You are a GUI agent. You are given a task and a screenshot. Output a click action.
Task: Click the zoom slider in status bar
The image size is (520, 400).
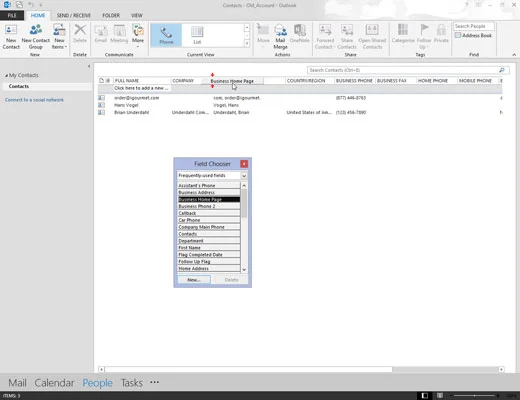click(475, 396)
